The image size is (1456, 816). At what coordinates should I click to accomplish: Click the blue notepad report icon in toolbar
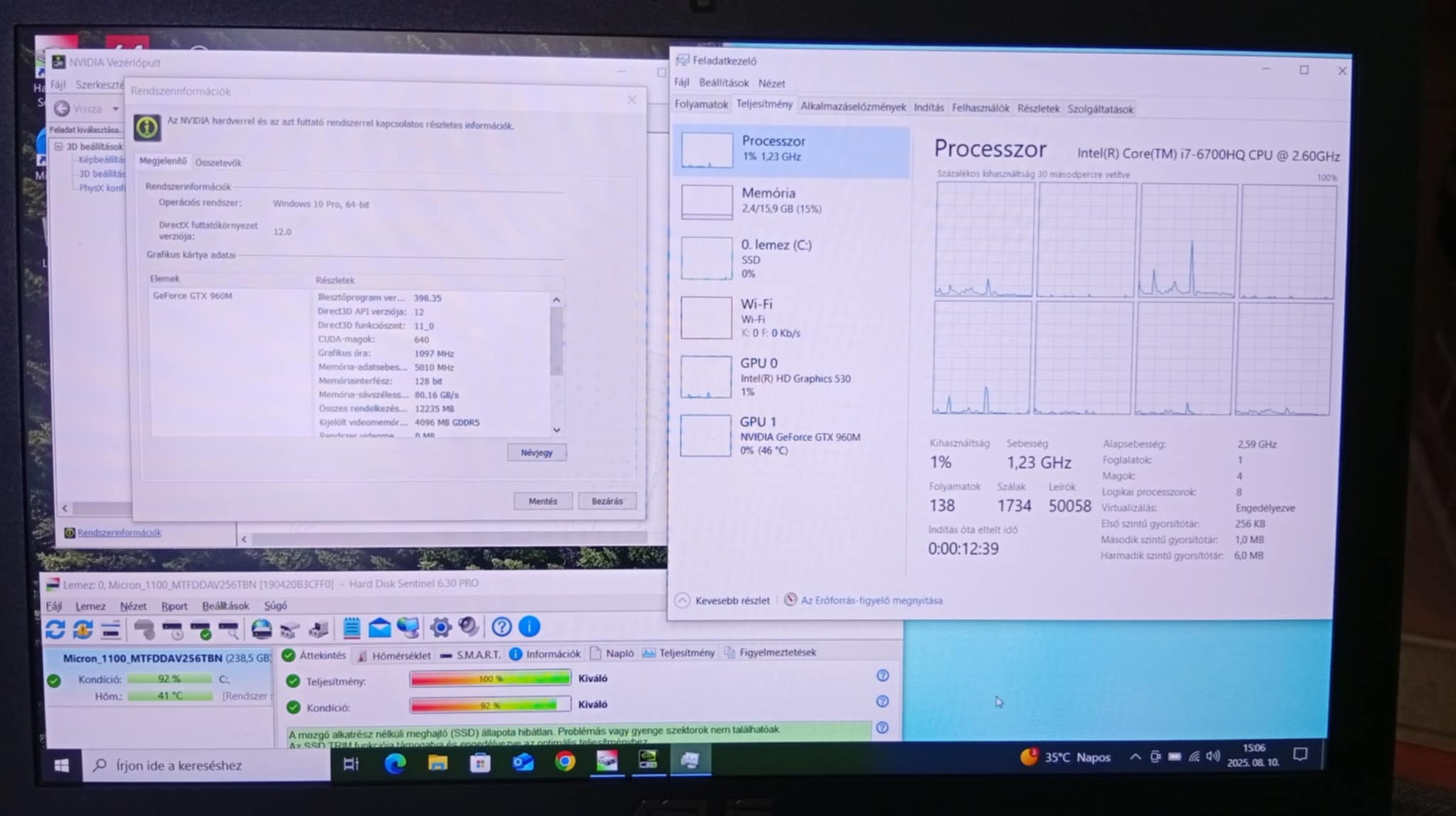tap(351, 627)
